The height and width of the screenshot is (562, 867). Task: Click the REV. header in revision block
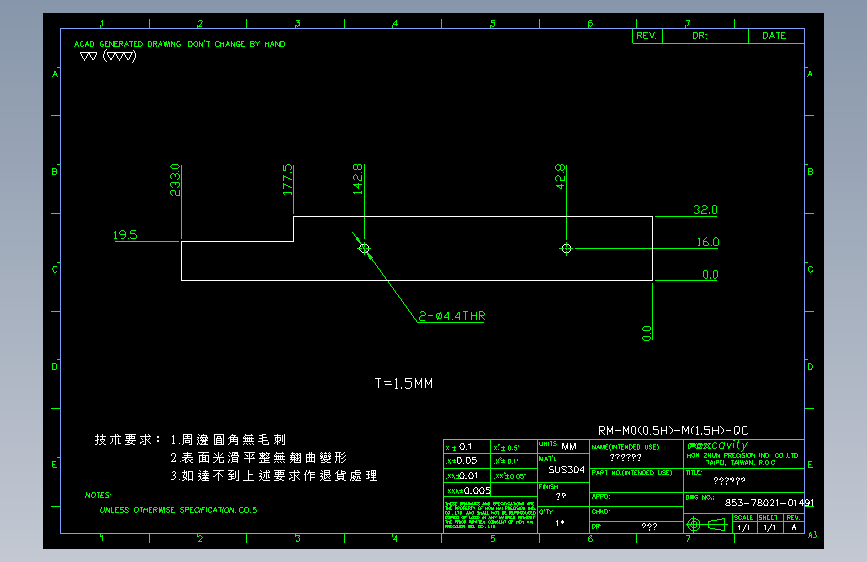pos(646,35)
